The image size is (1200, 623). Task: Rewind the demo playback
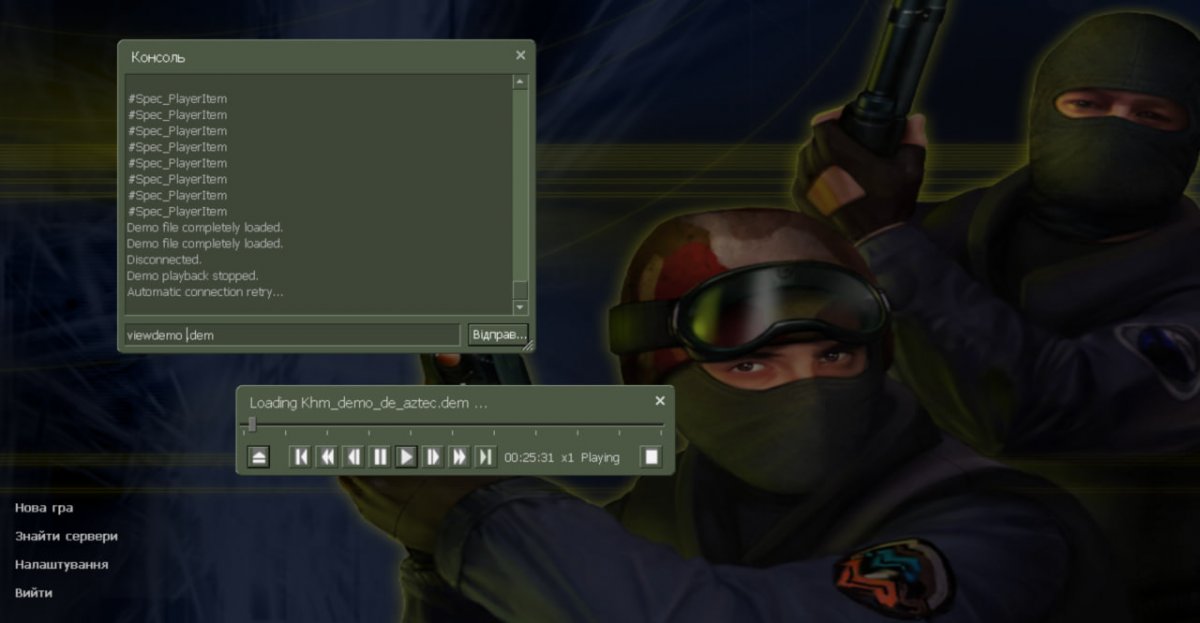tap(326, 457)
